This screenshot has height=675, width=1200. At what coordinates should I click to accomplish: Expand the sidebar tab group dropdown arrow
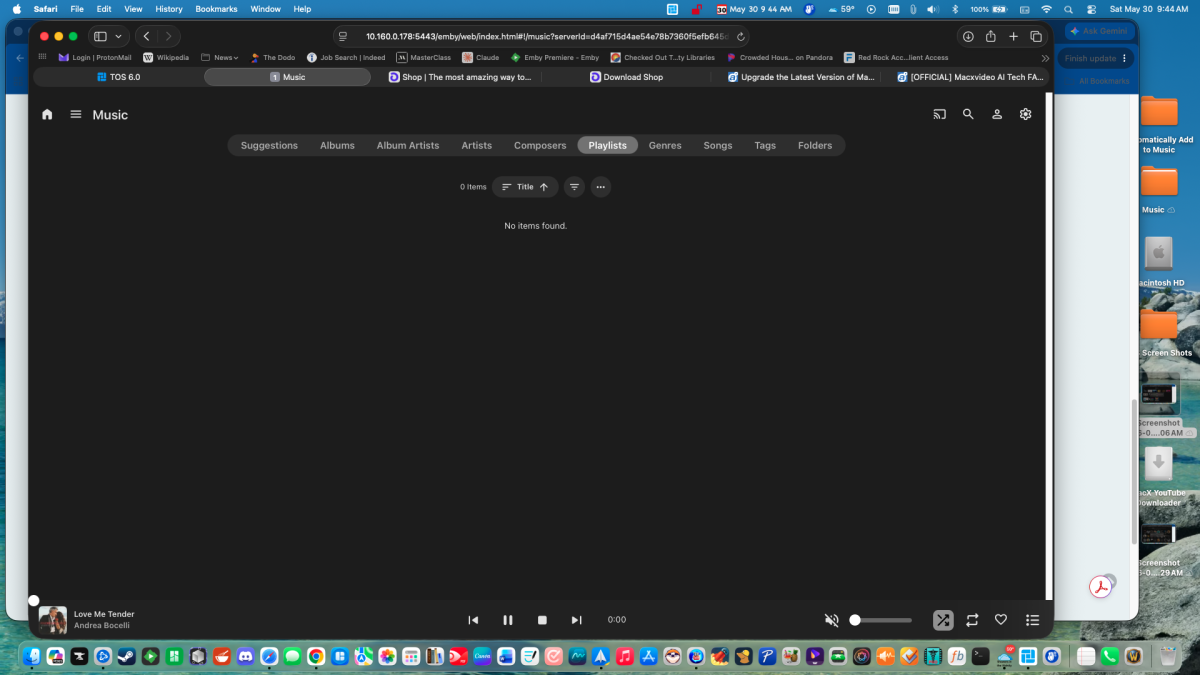[x=119, y=36]
